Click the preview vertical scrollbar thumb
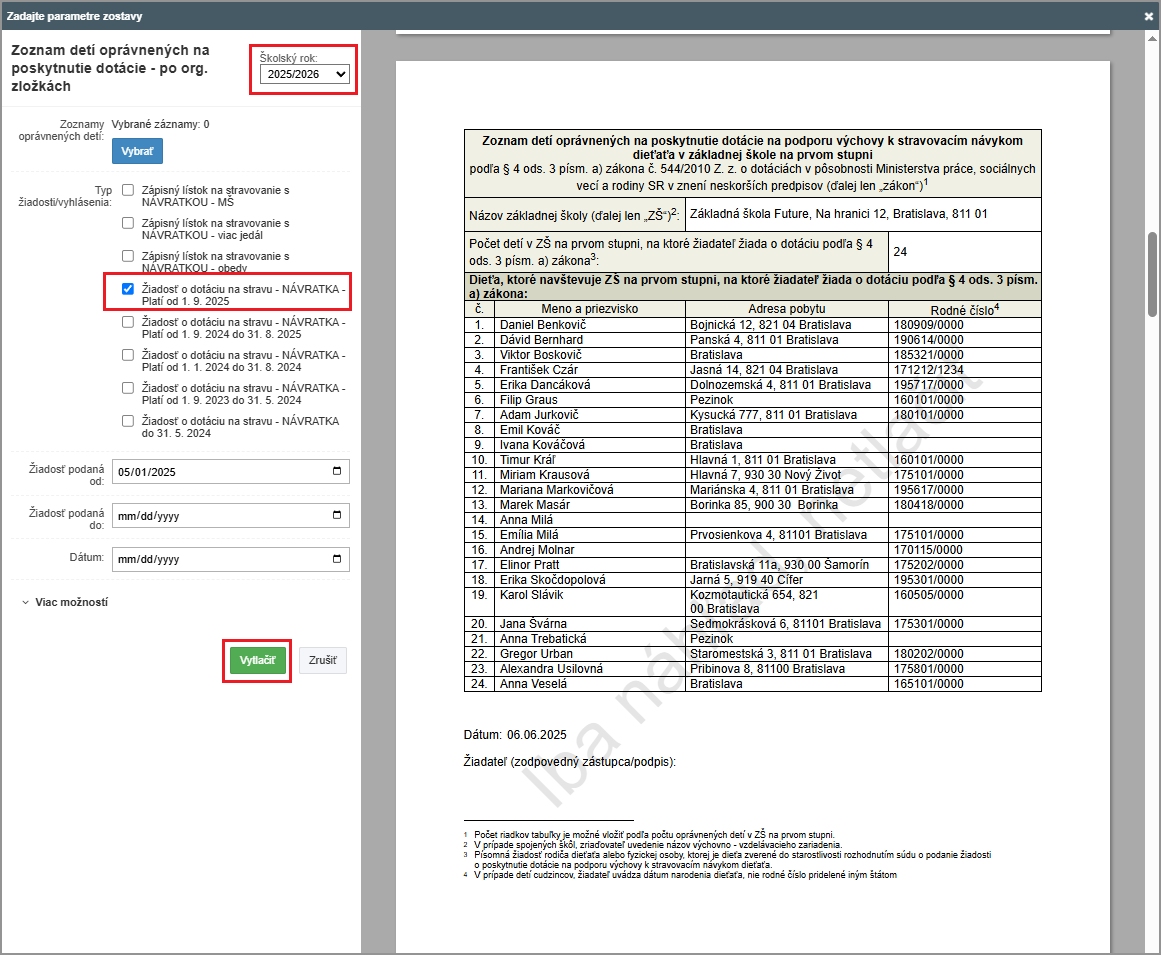This screenshot has height=955, width=1161. point(1152,275)
